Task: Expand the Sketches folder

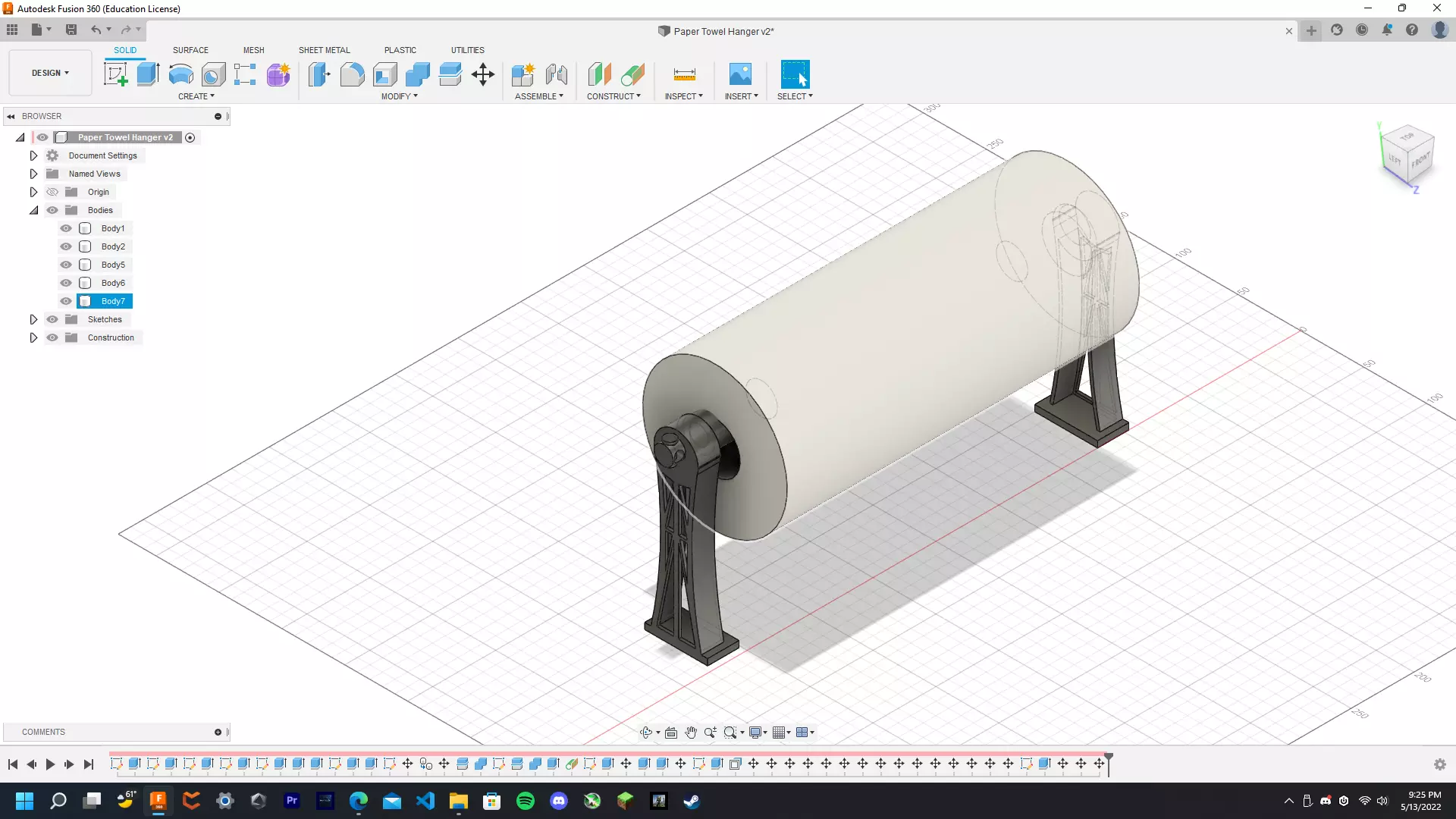Action: (33, 319)
